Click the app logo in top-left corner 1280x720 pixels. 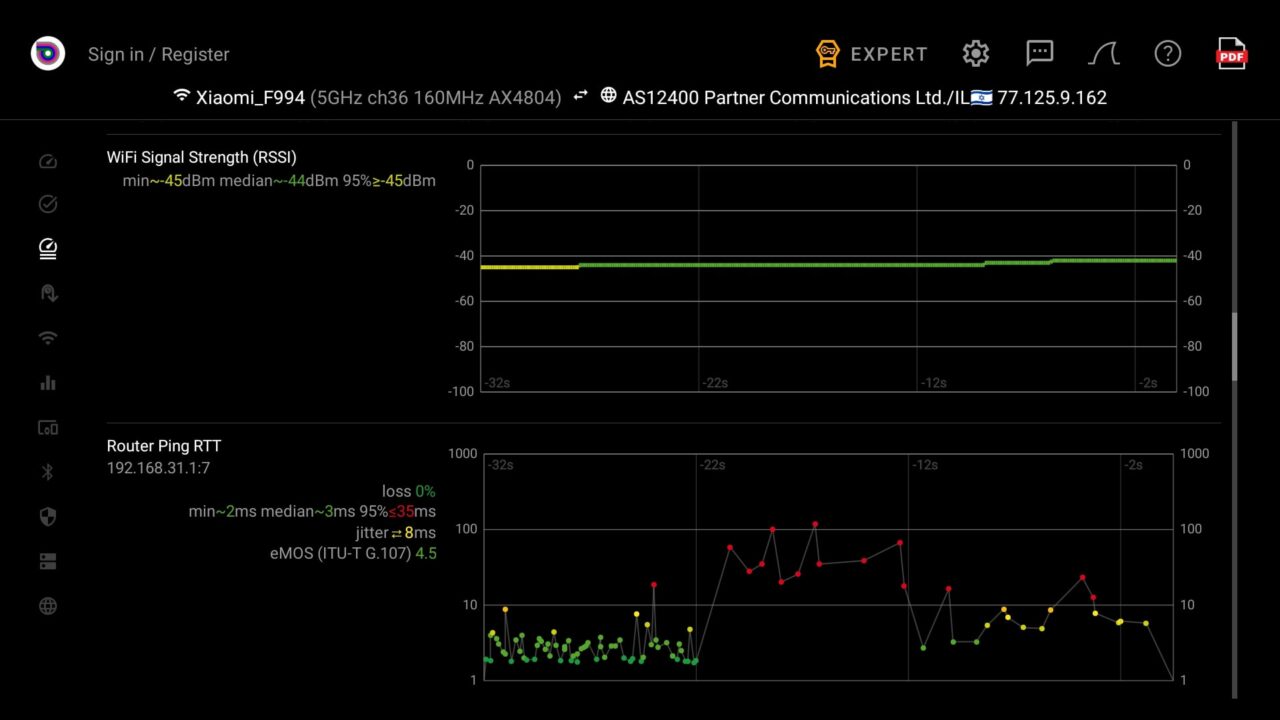pos(48,54)
